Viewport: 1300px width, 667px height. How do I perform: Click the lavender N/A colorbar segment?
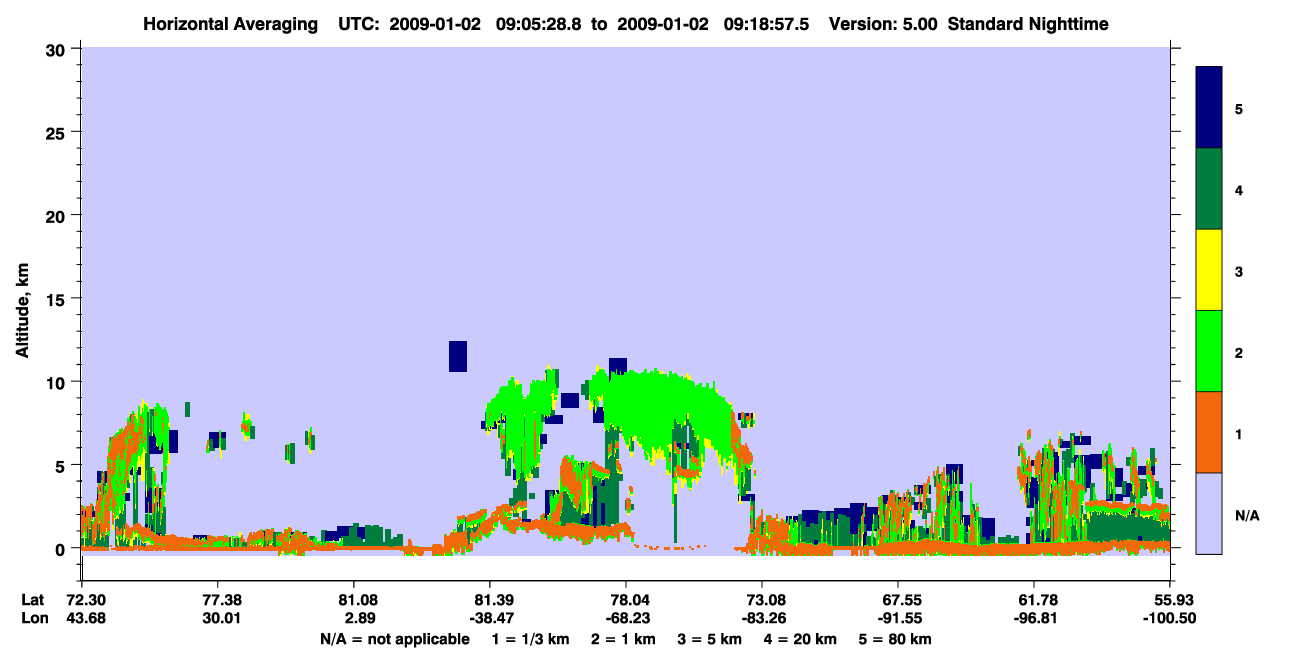click(1209, 513)
